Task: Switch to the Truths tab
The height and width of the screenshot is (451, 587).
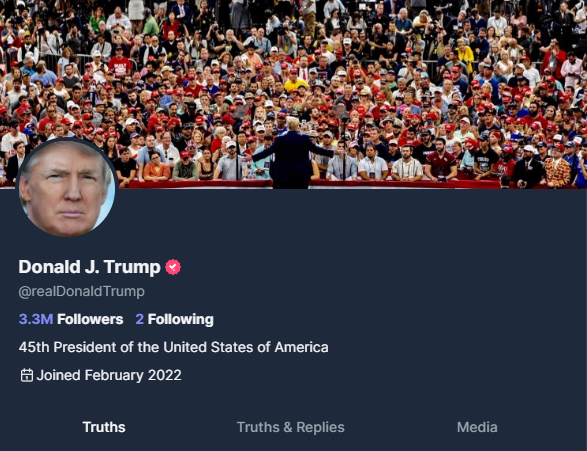Action: (x=104, y=427)
